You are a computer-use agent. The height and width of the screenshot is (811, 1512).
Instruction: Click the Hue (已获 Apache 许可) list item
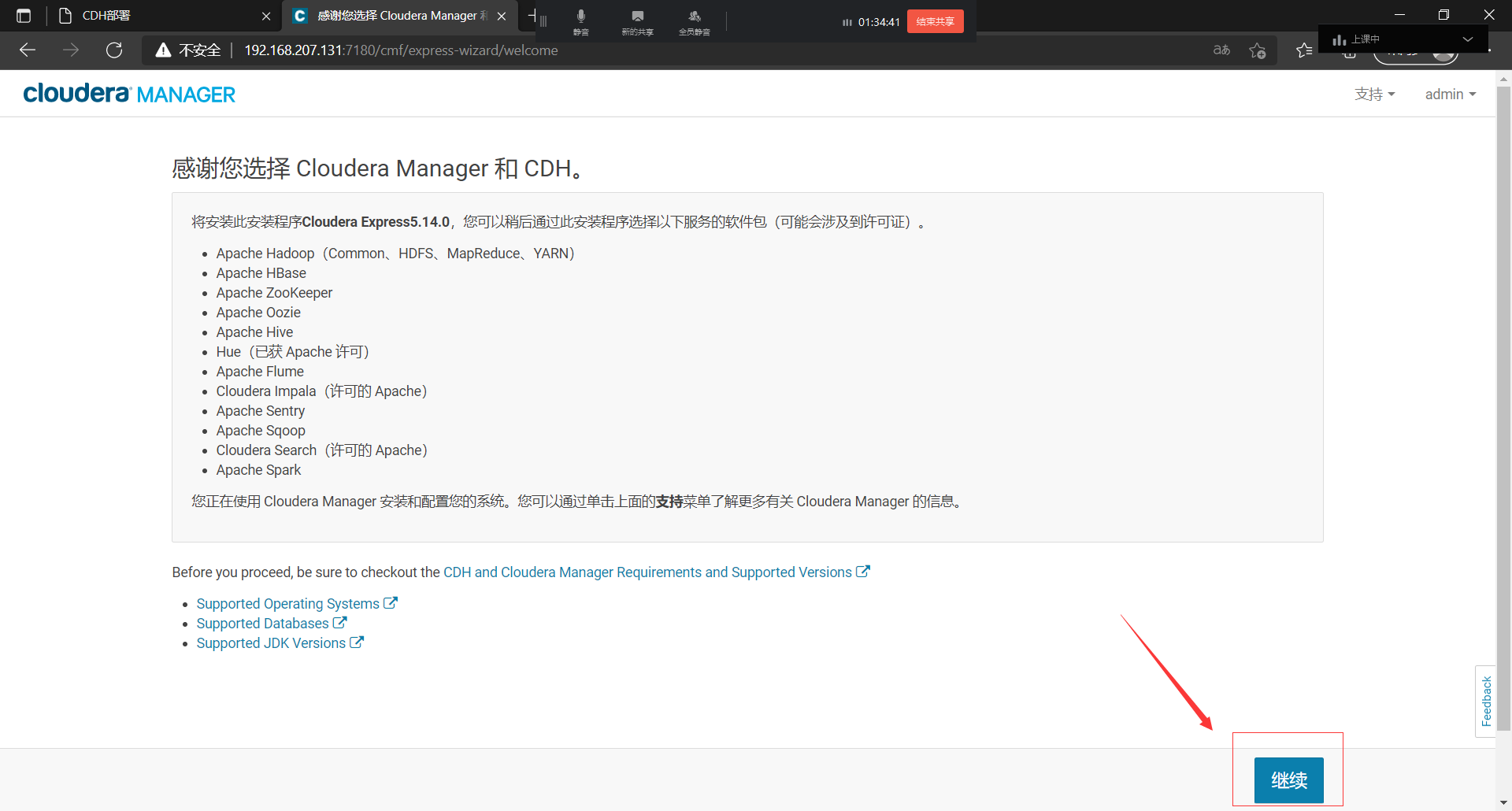pos(293,352)
